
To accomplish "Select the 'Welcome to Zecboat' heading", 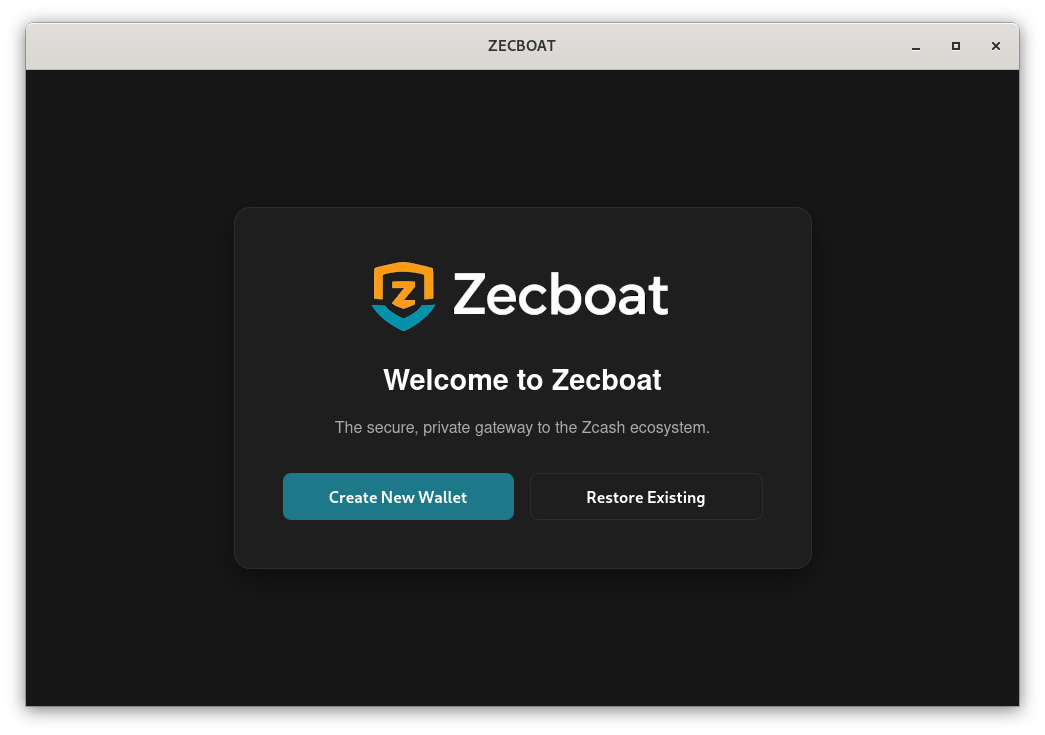I will tap(522, 380).
